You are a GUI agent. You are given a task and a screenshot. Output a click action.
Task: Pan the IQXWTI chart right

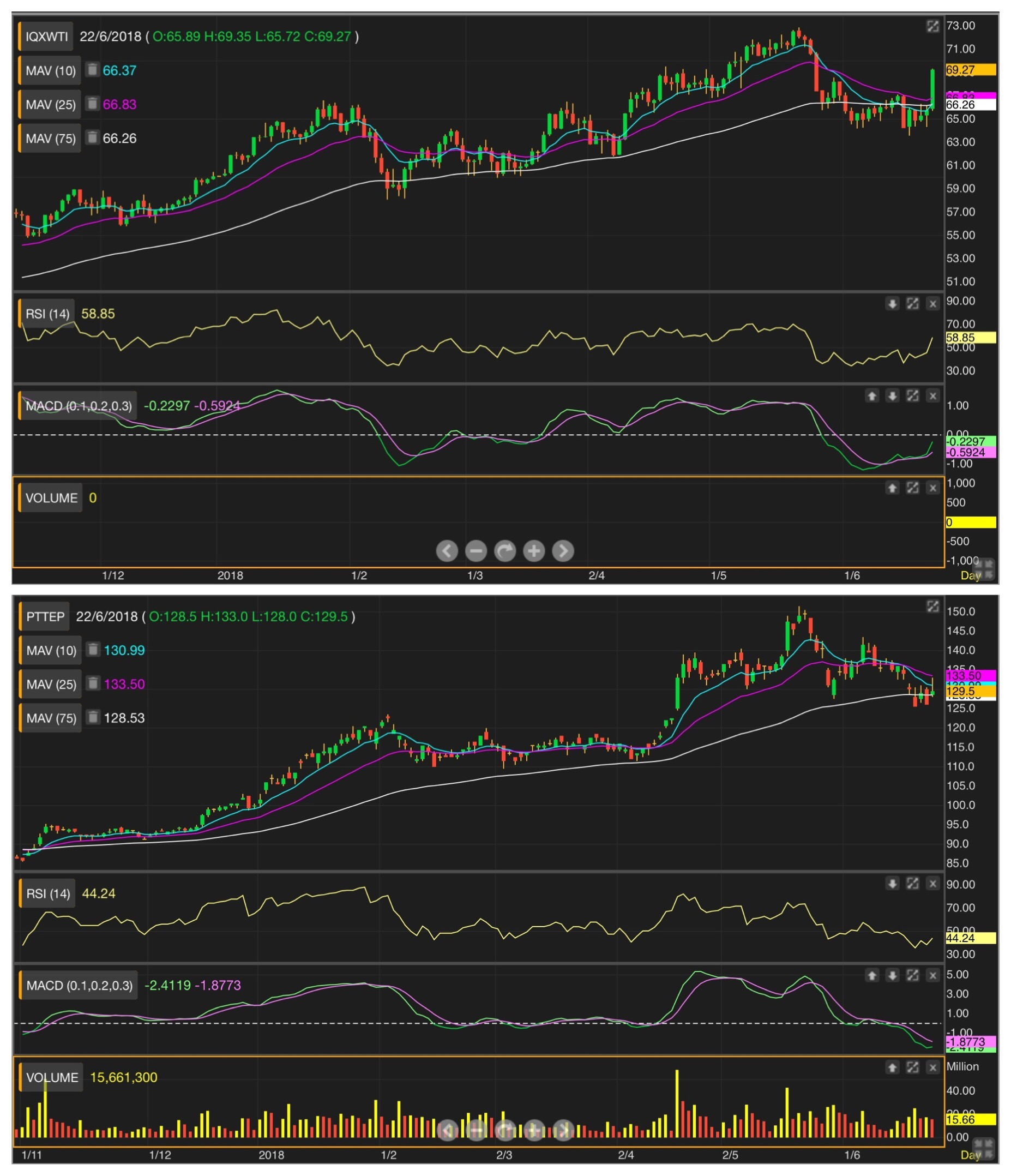(563, 550)
